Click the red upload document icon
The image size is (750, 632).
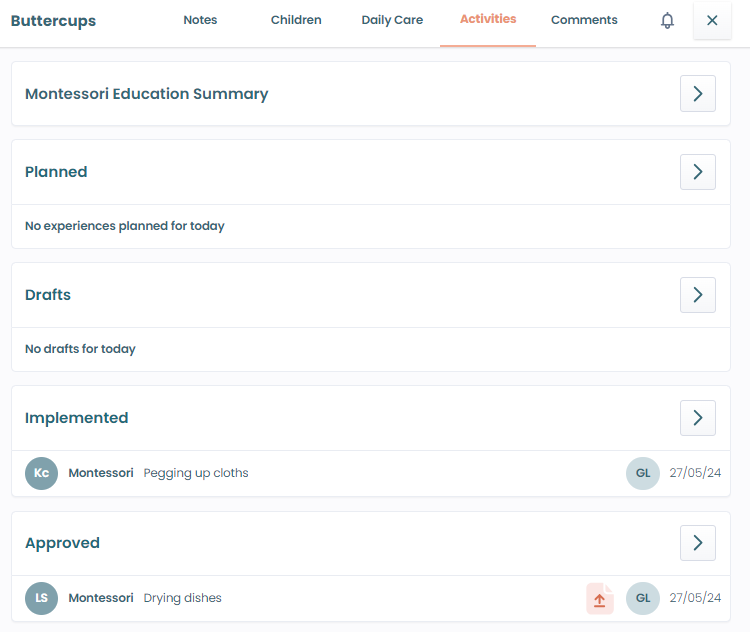(599, 599)
